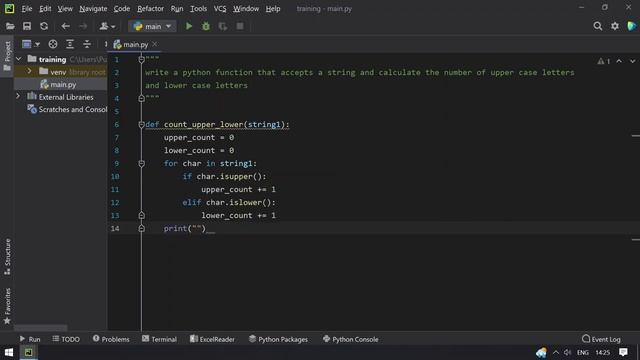Viewport: 640px width, 360px height.
Task: Navigate back with the left arrow
Action: tap(65, 27)
